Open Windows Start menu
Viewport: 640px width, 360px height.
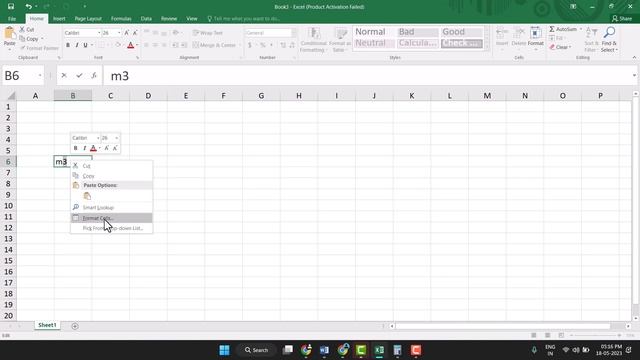click(x=224, y=350)
